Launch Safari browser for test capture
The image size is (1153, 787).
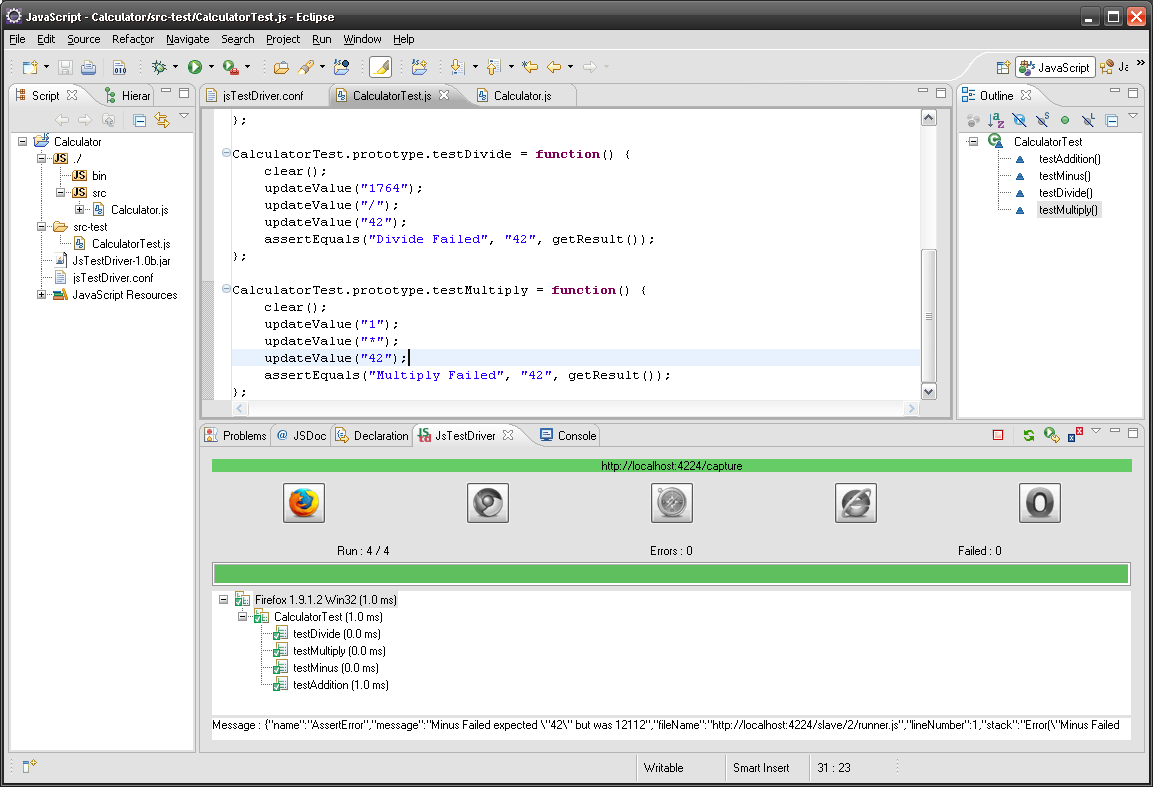672,503
